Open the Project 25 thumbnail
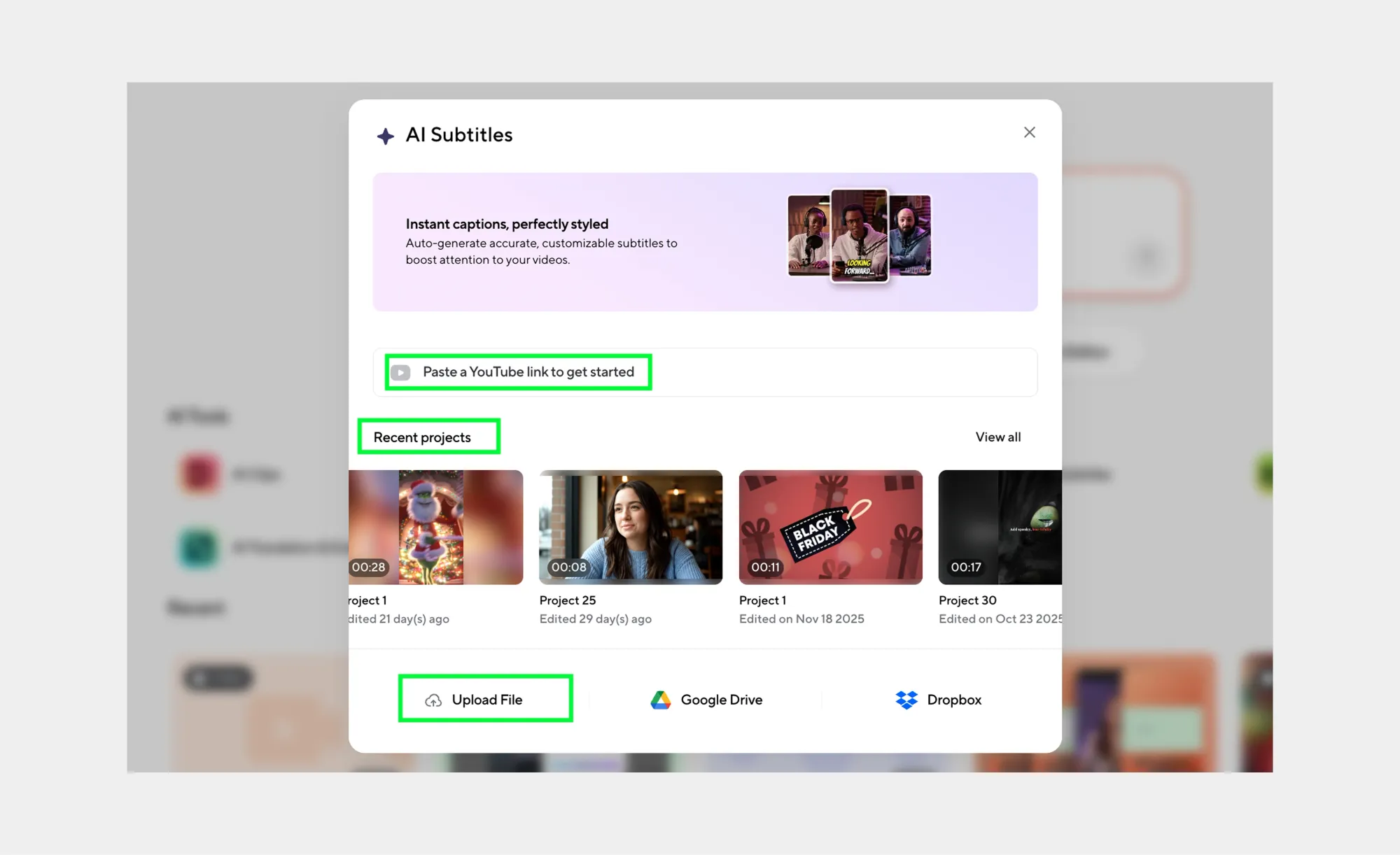The image size is (1400, 855). (x=630, y=526)
